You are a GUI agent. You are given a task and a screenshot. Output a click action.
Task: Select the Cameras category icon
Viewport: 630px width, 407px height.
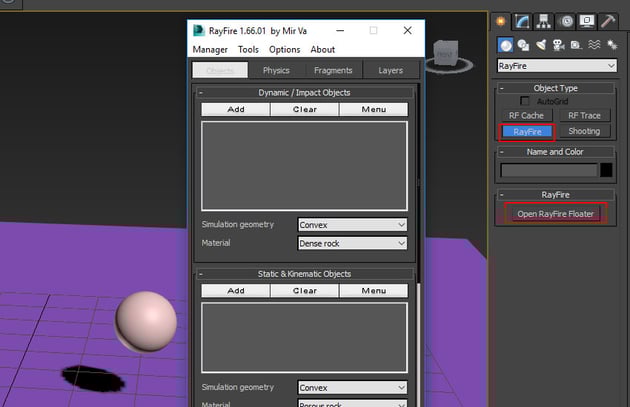[x=558, y=45]
